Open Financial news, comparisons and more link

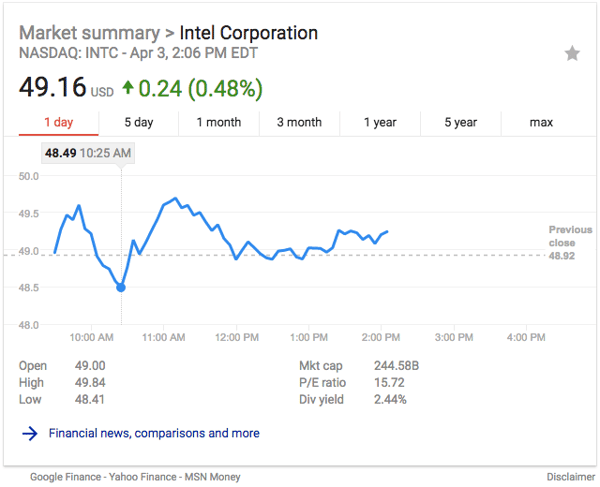[154, 433]
